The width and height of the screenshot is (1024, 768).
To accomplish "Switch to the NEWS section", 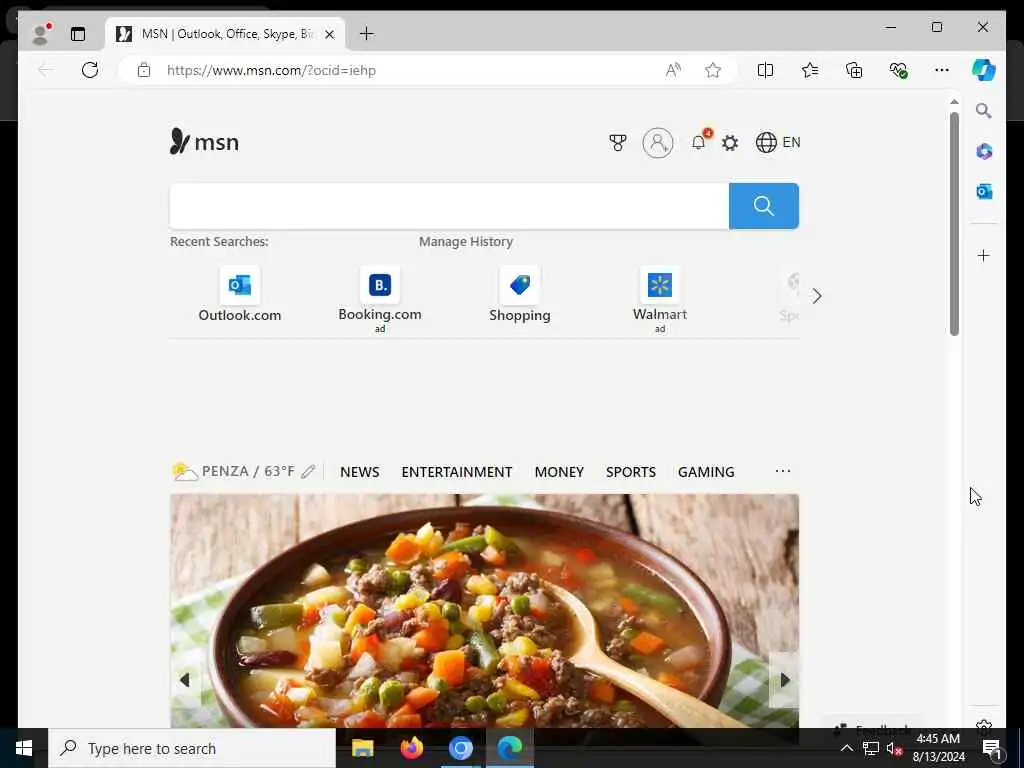I will pos(359,472).
